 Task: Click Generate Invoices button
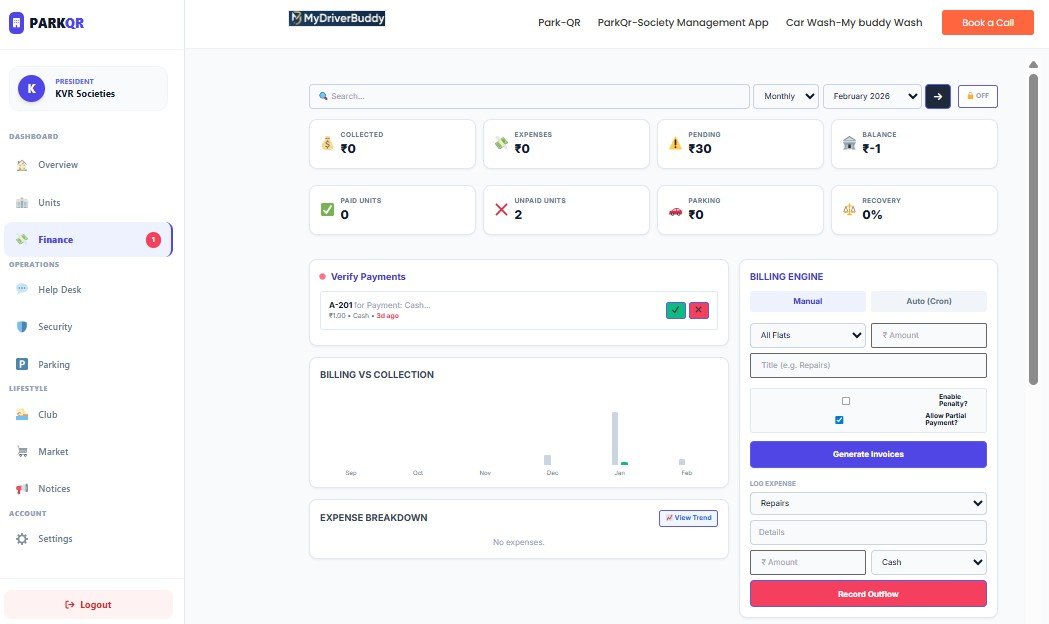click(x=868, y=454)
